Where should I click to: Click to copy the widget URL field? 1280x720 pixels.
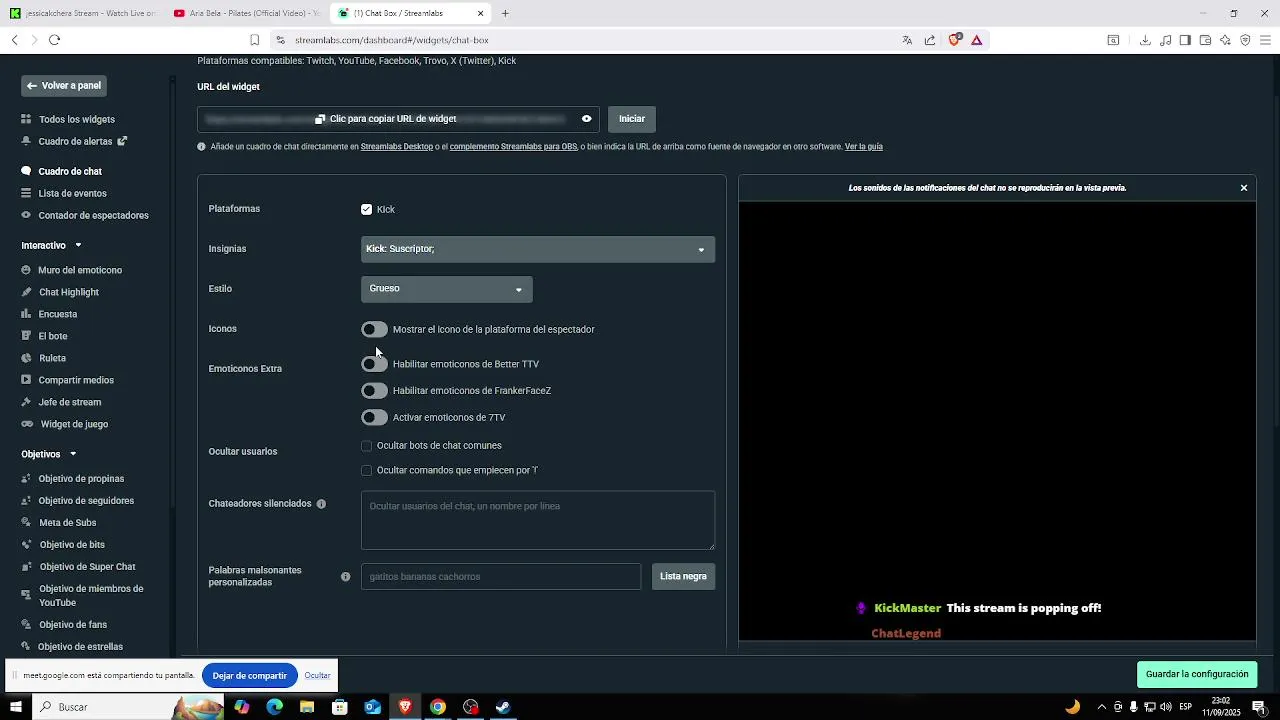398,119
